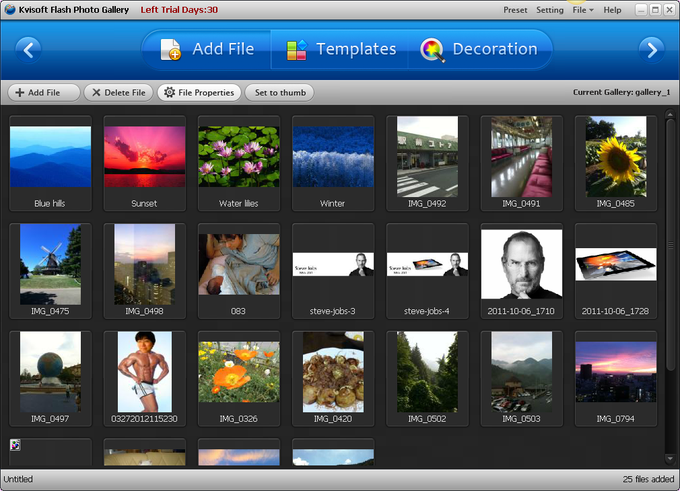Select the IMG_0420 food thumbnail
680x491 pixels.
click(x=333, y=379)
